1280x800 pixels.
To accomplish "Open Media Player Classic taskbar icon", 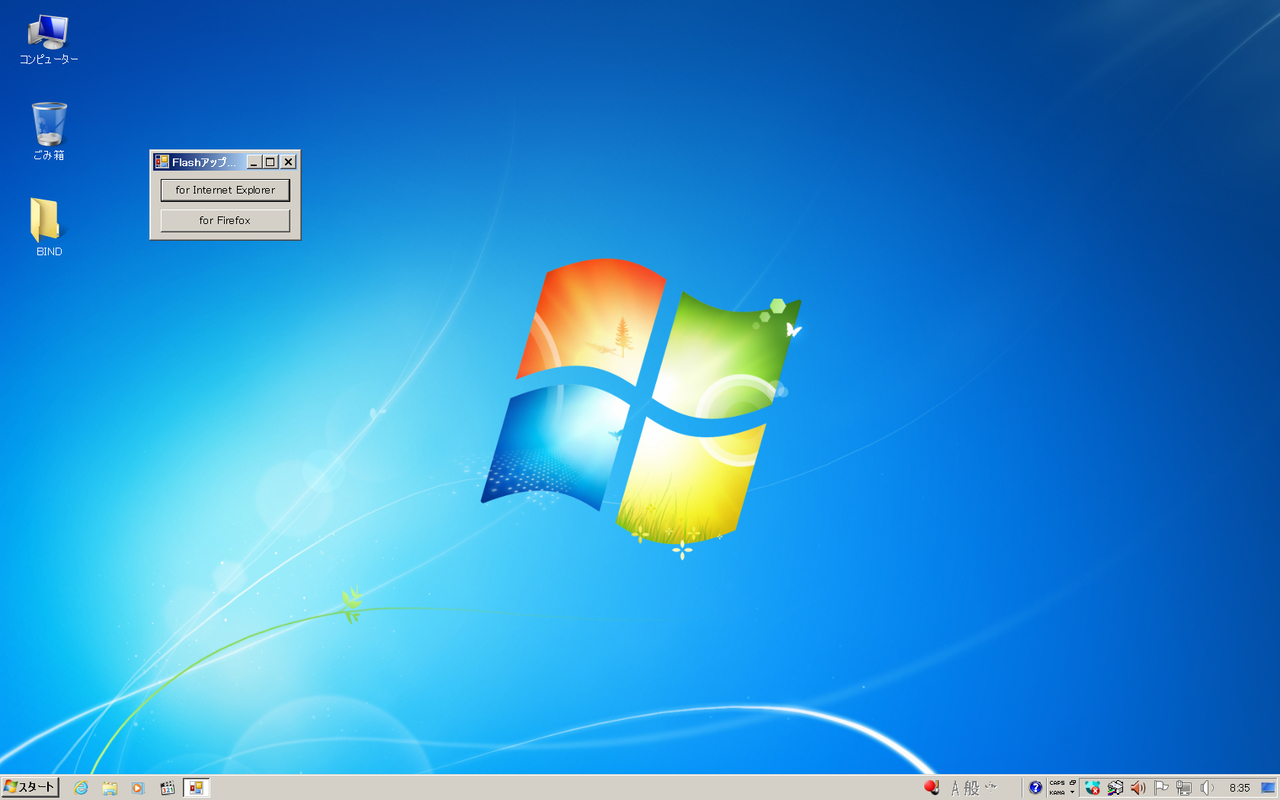I will (x=167, y=788).
